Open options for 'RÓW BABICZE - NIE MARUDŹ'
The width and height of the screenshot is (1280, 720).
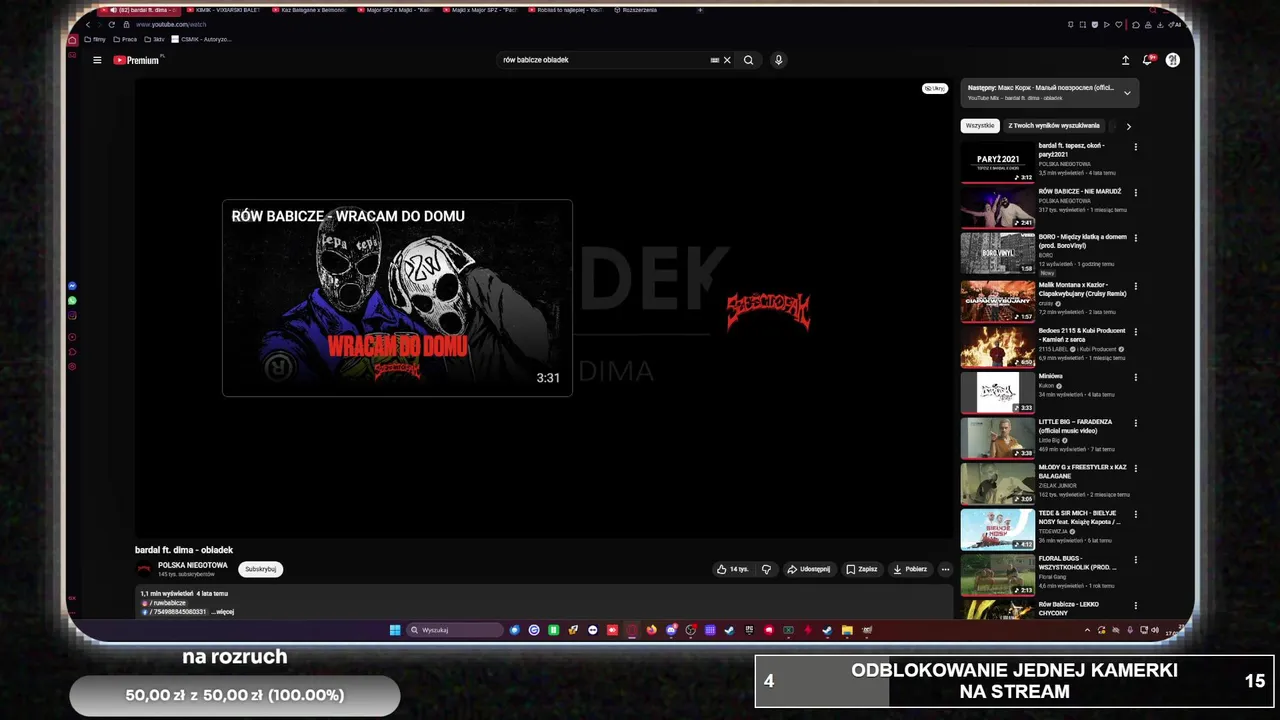1135,193
